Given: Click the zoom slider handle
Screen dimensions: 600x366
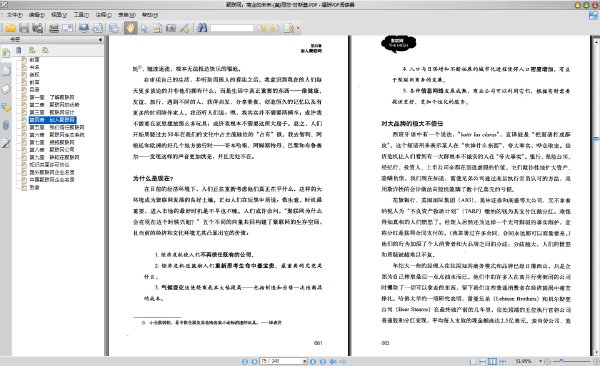Looking at the screenshot, I should click(x=561, y=361).
